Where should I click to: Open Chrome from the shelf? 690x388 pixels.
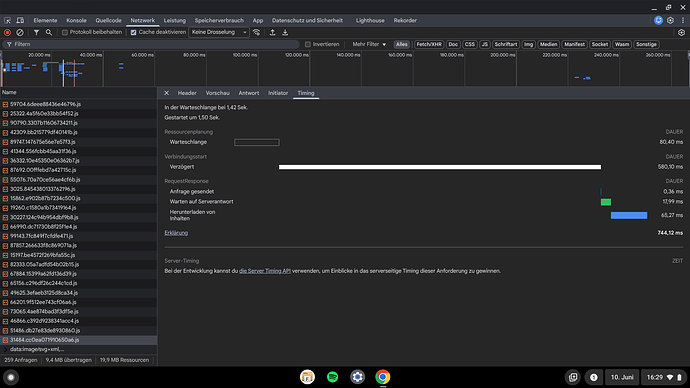click(383, 377)
